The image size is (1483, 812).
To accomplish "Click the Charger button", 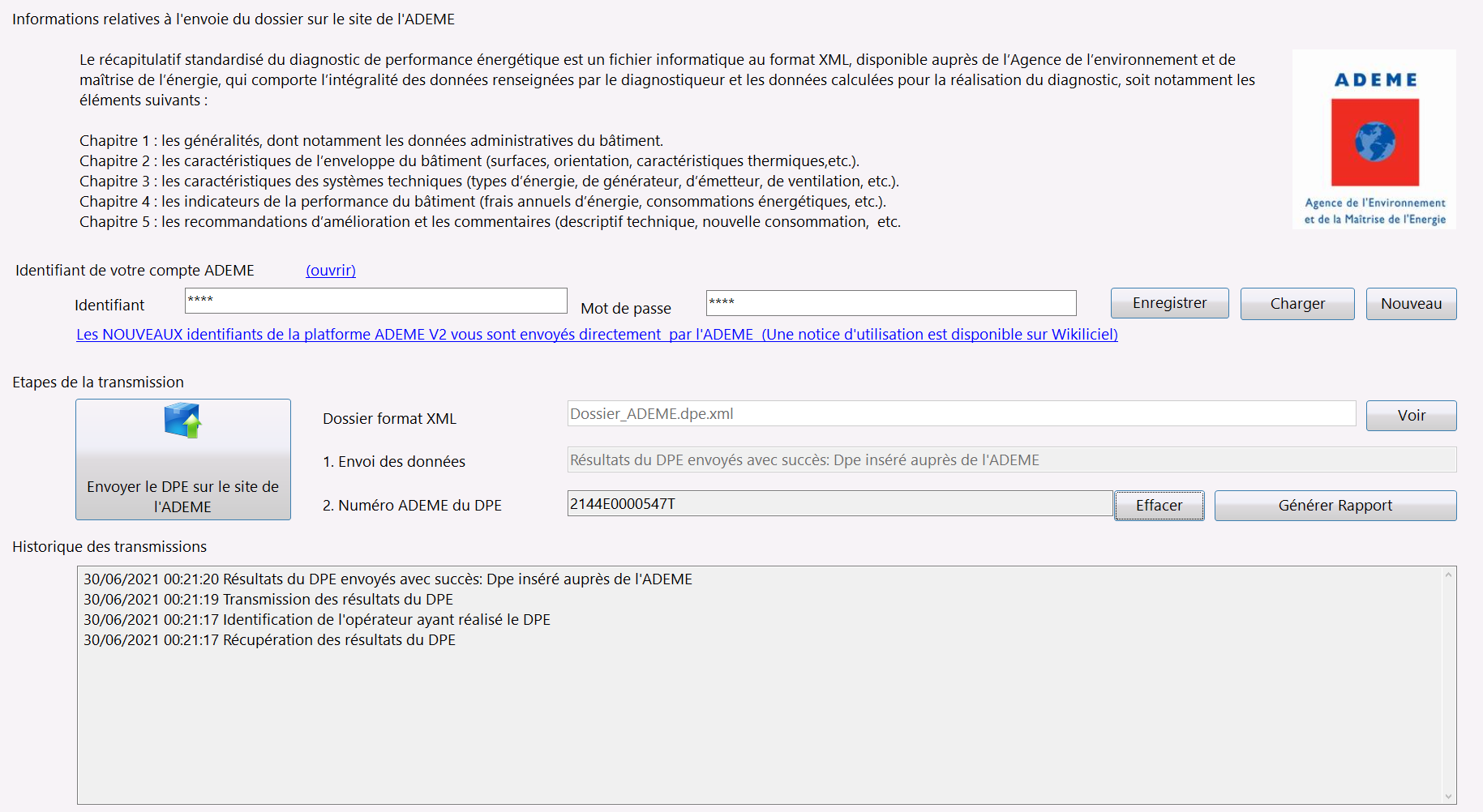I will [1297, 304].
